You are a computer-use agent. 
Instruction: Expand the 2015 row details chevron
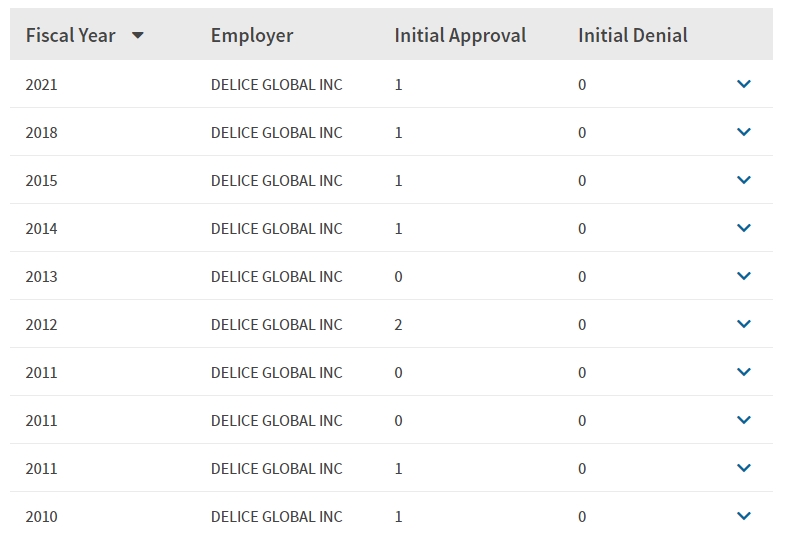coord(744,180)
